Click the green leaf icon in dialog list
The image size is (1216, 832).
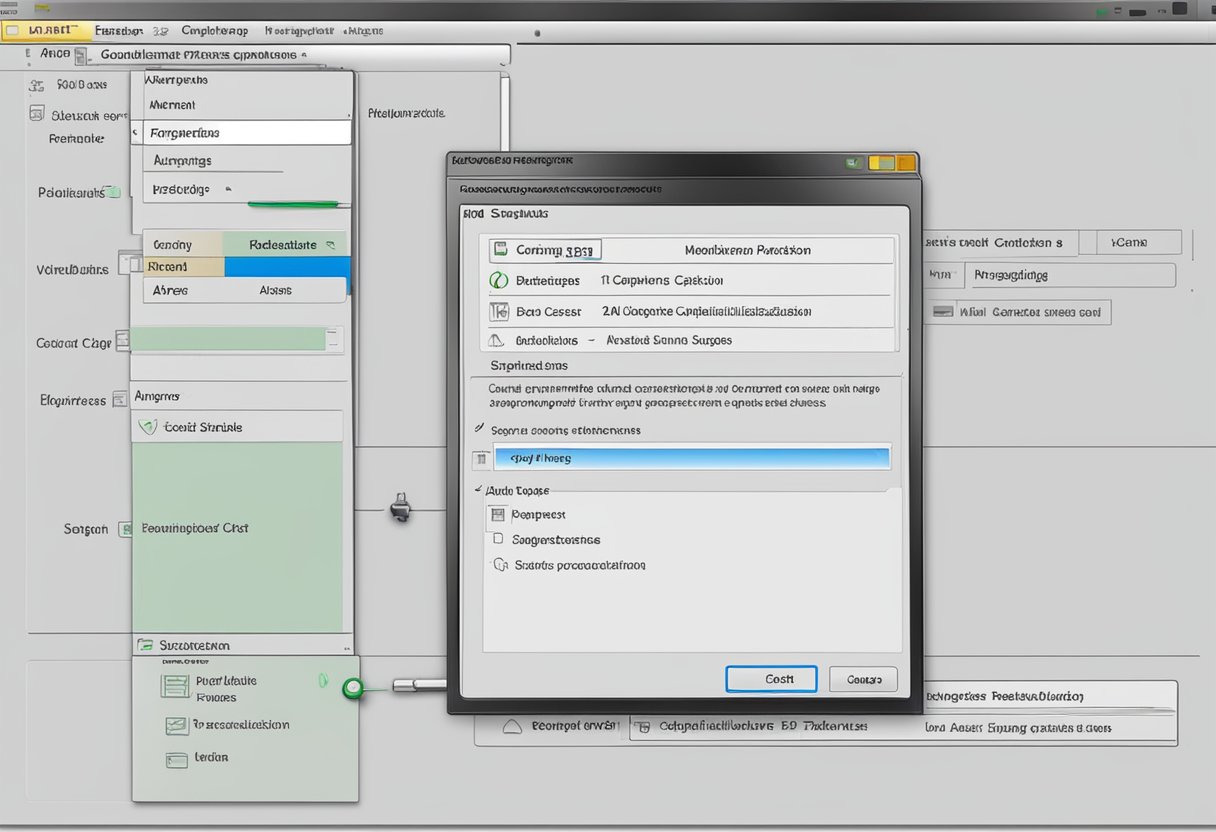[498, 281]
